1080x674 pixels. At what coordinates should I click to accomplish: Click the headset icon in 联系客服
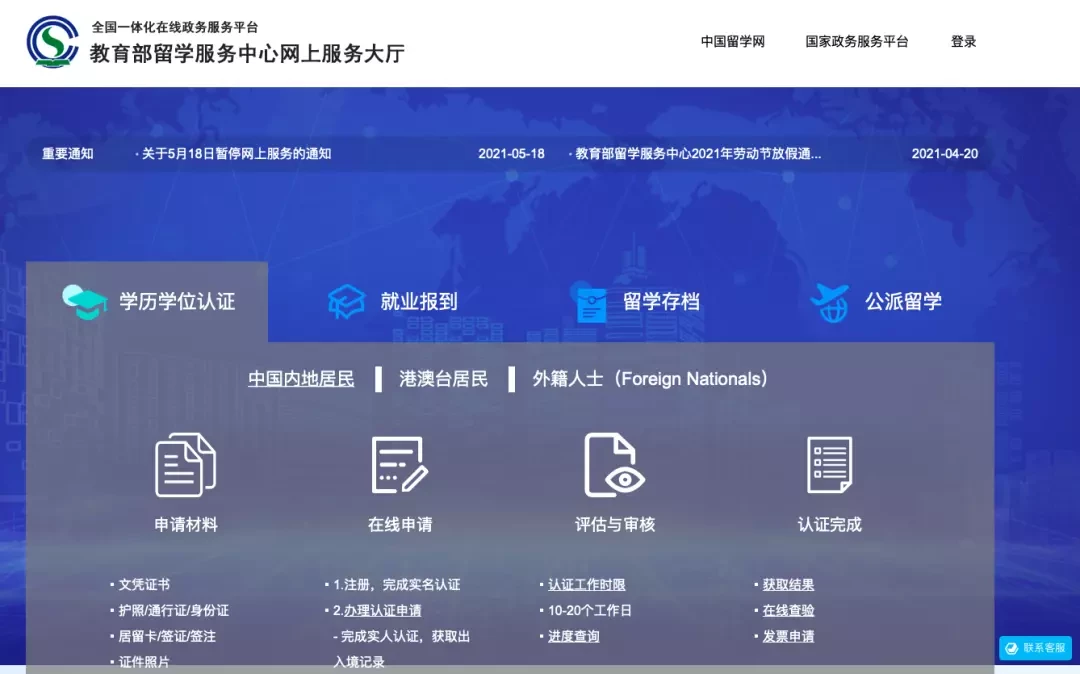tap(1011, 648)
